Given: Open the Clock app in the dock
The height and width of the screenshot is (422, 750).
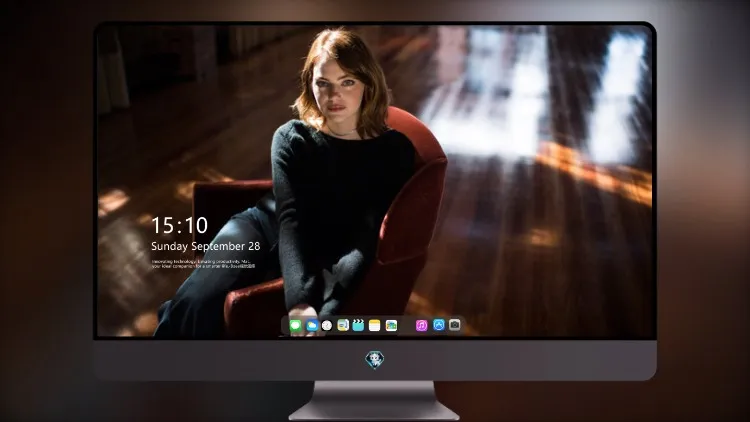Looking at the screenshot, I should [x=327, y=325].
